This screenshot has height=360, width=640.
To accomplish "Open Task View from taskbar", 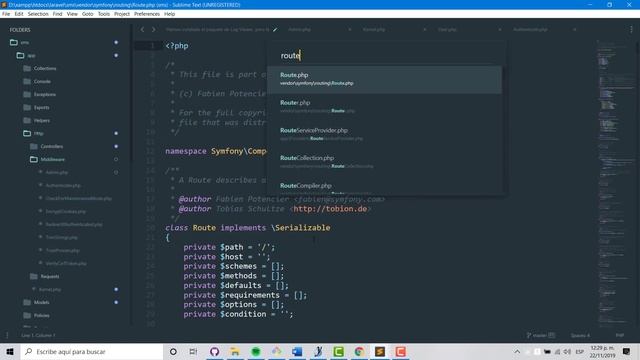I will click(x=193, y=351).
